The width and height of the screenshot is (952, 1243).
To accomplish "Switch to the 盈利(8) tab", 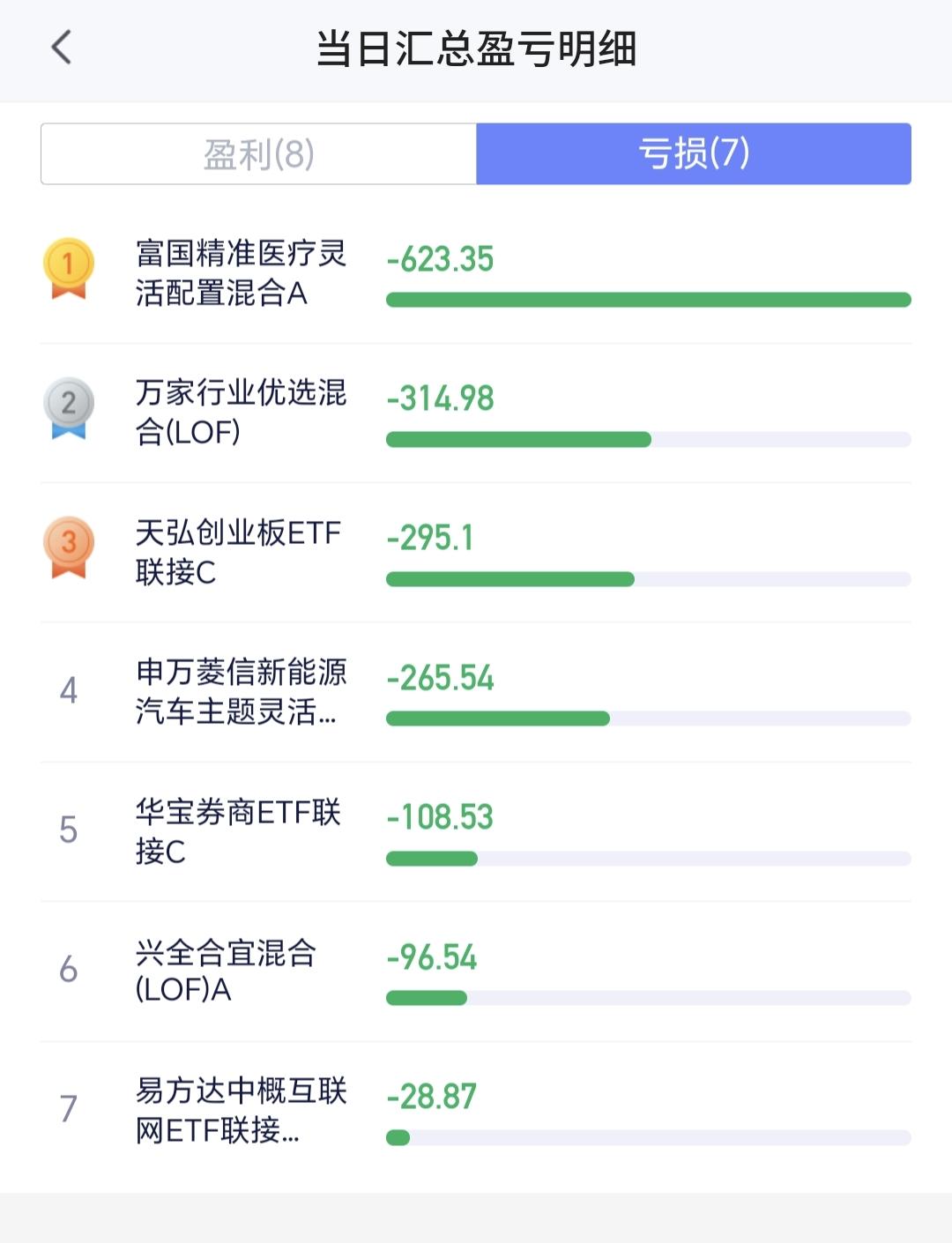I will [258, 154].
